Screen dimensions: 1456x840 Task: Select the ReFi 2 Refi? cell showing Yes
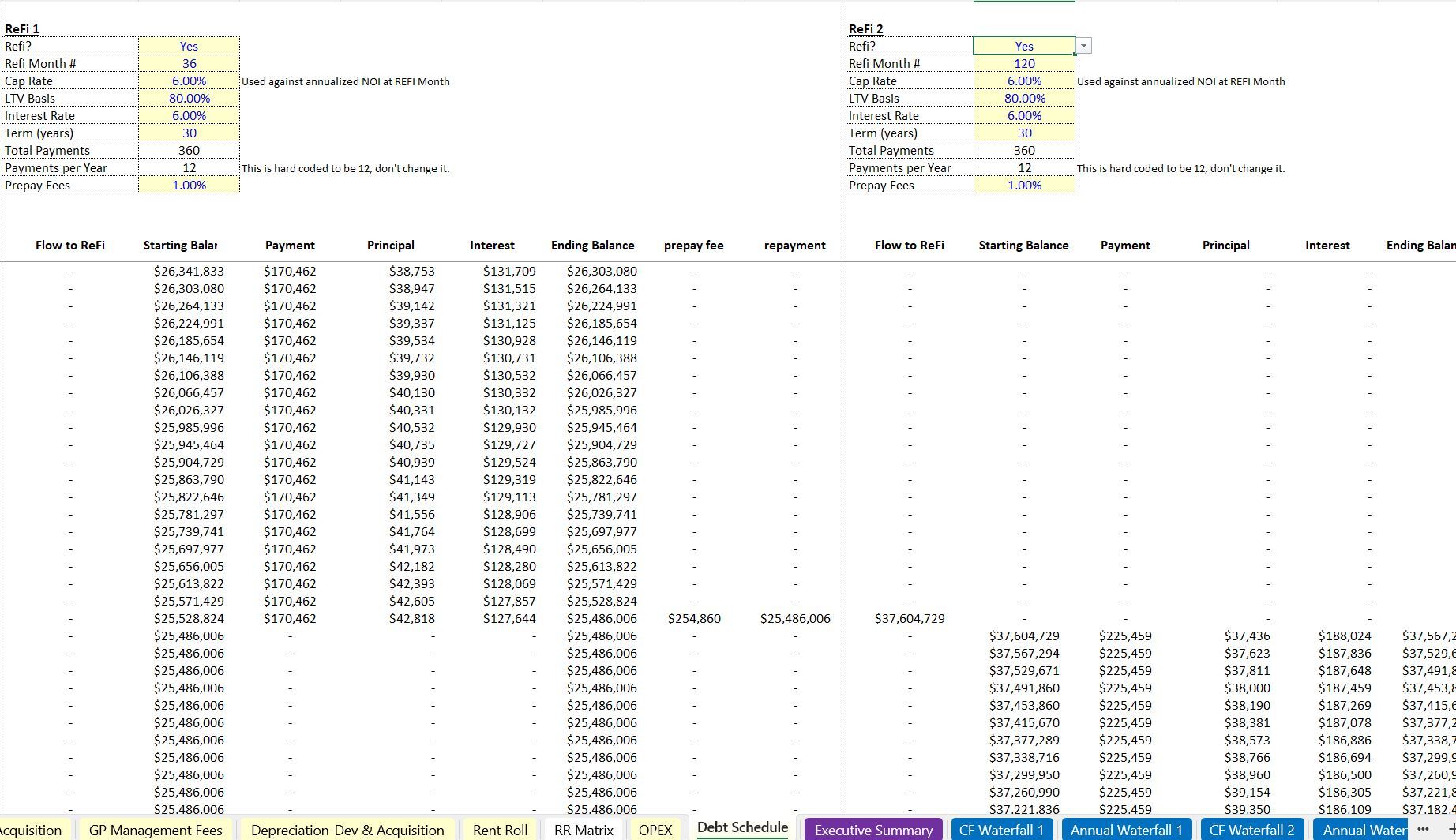coord(1024,46)
